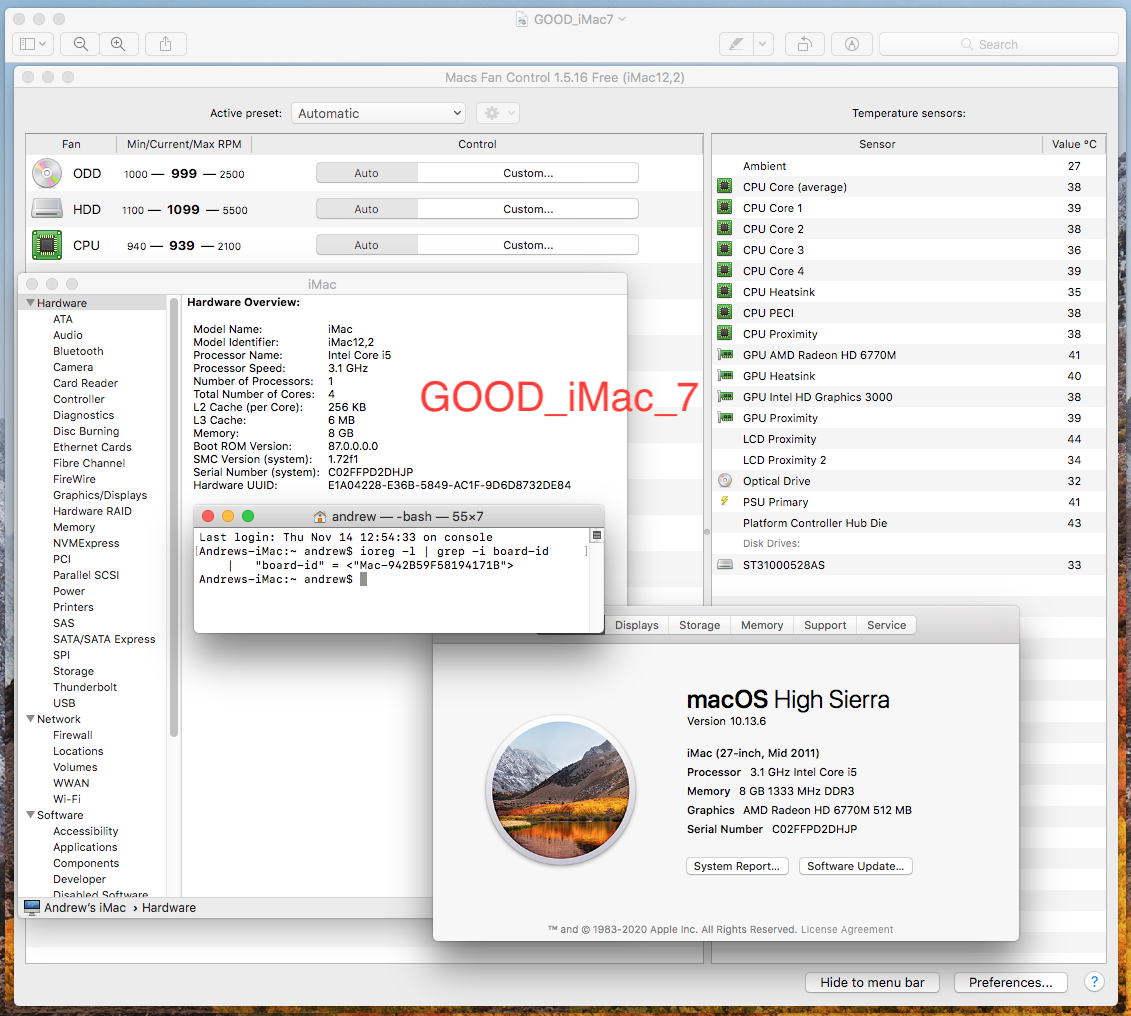
Task: Click the CPU PECI chip icon
Action: (725, 312)
